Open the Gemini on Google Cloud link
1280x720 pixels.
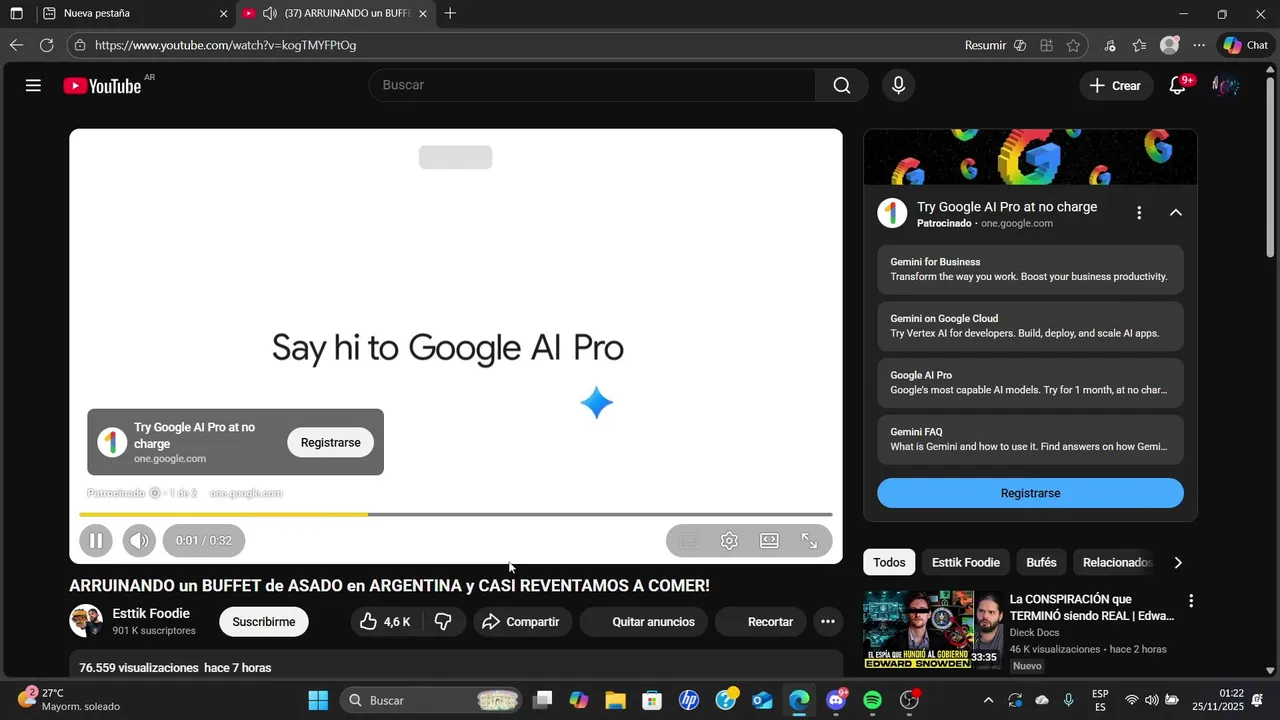tap(1030, 326)
